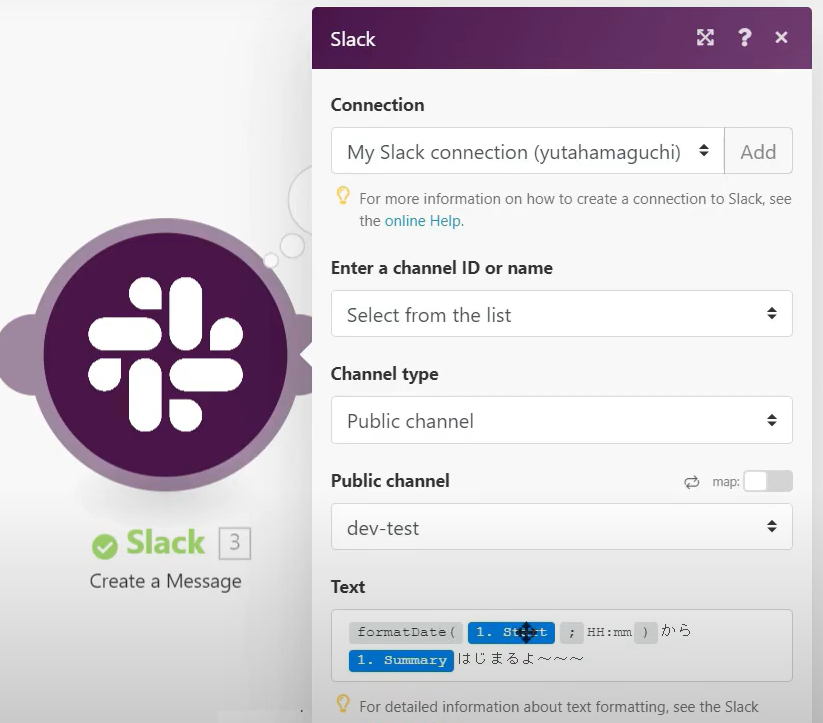Screen dimensions: 823x723
Task: Click the refresh icon beside Public channel
Action: coord(691,482)
